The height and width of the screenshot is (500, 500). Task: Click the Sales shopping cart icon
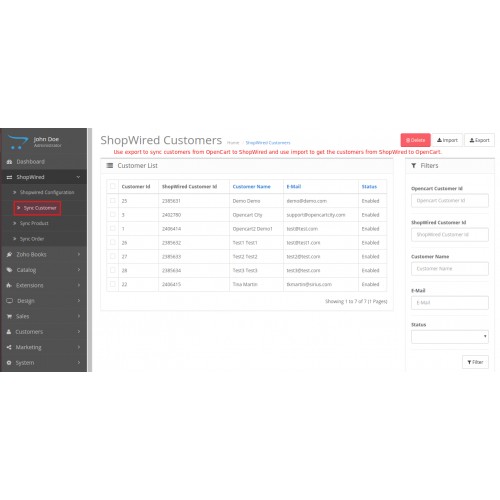coord(9,316)
